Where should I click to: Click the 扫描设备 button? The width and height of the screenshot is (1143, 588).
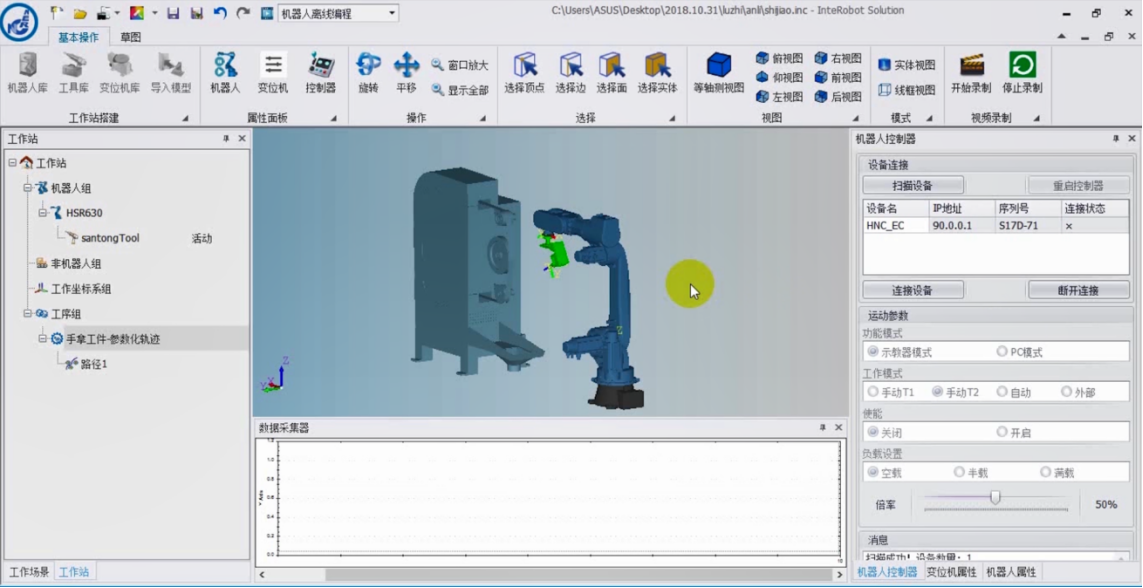(x=913, y=185)
